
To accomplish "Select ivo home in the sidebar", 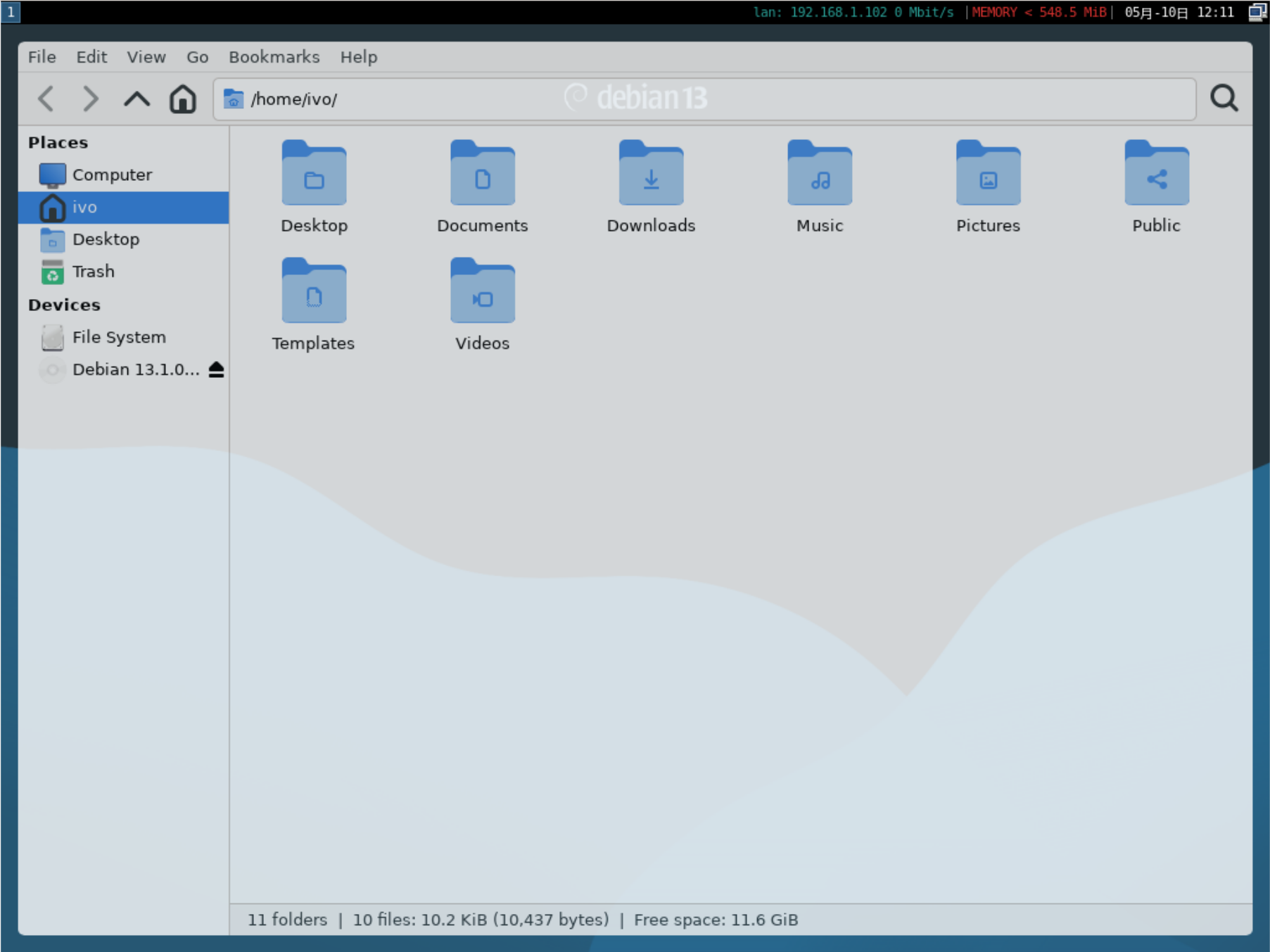I will tap(124, 207).
